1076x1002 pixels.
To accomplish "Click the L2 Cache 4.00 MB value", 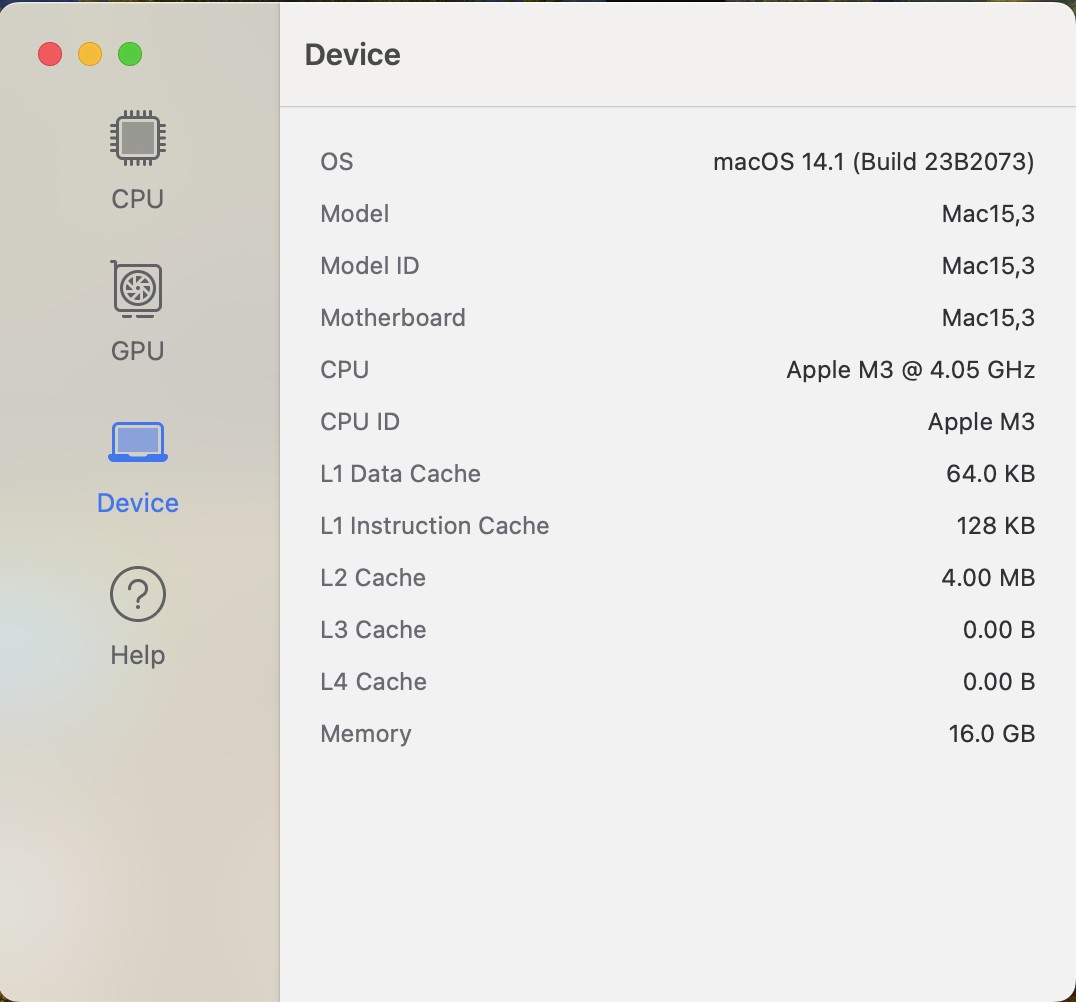I will coord(989,578).
